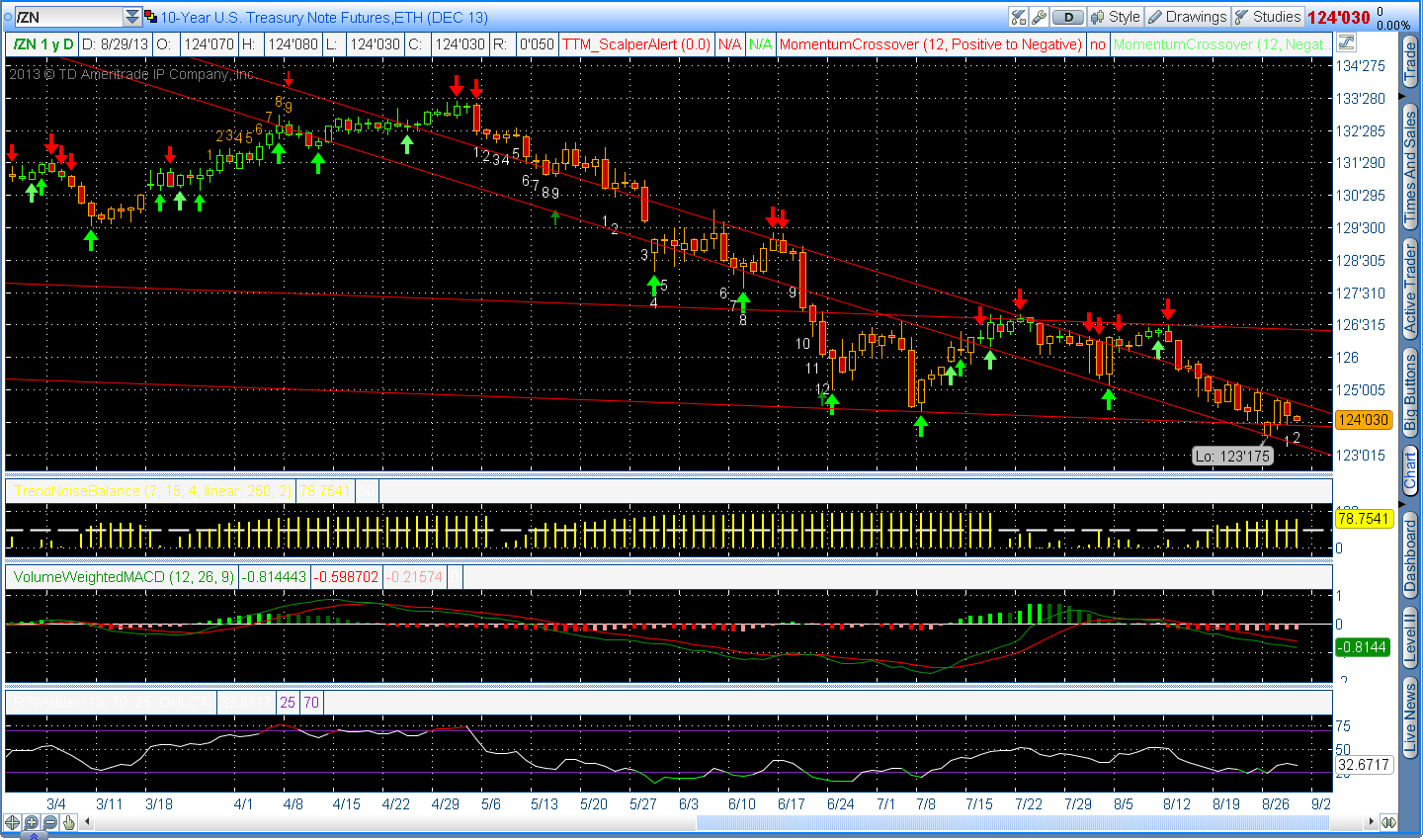Toggle the N/A indicator next to TTM_ScalperAlert
Screen dimensions: 1423x840
729,43
